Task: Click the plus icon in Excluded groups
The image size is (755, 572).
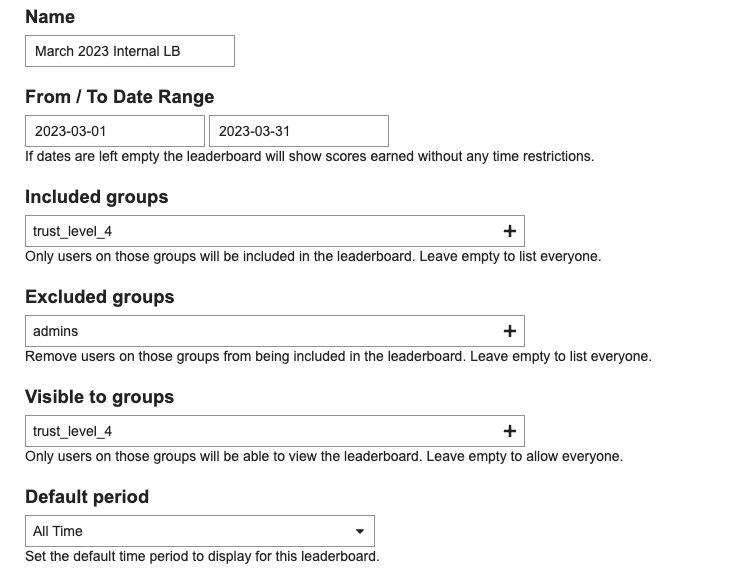Action: pos(509,331)
